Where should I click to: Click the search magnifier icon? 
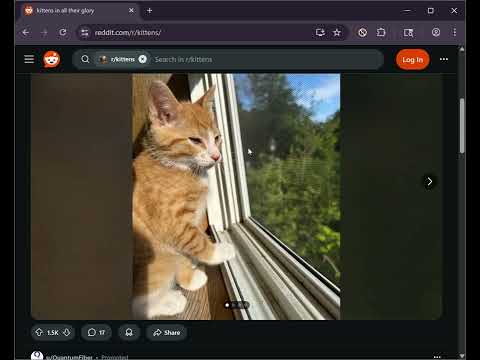(85, 59)
